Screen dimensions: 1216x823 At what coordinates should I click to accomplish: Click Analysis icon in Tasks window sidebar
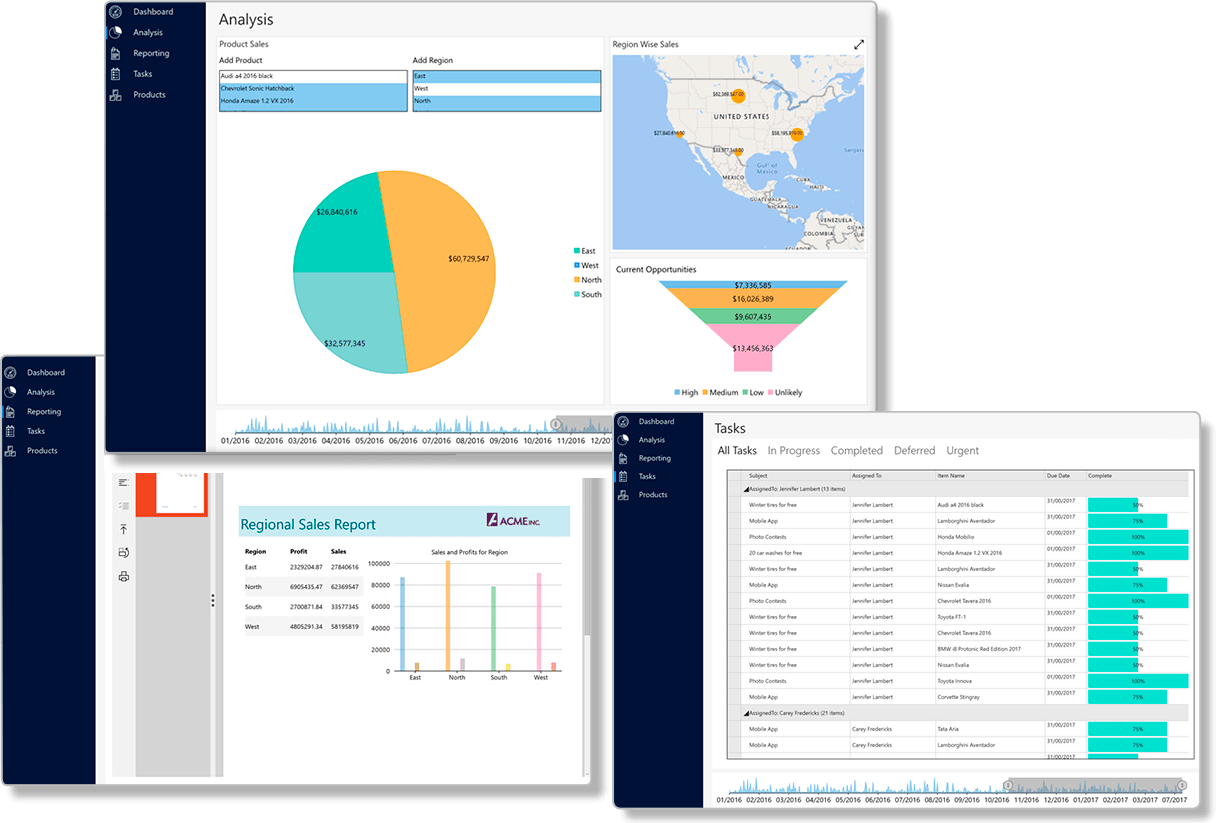pos(622,440)
